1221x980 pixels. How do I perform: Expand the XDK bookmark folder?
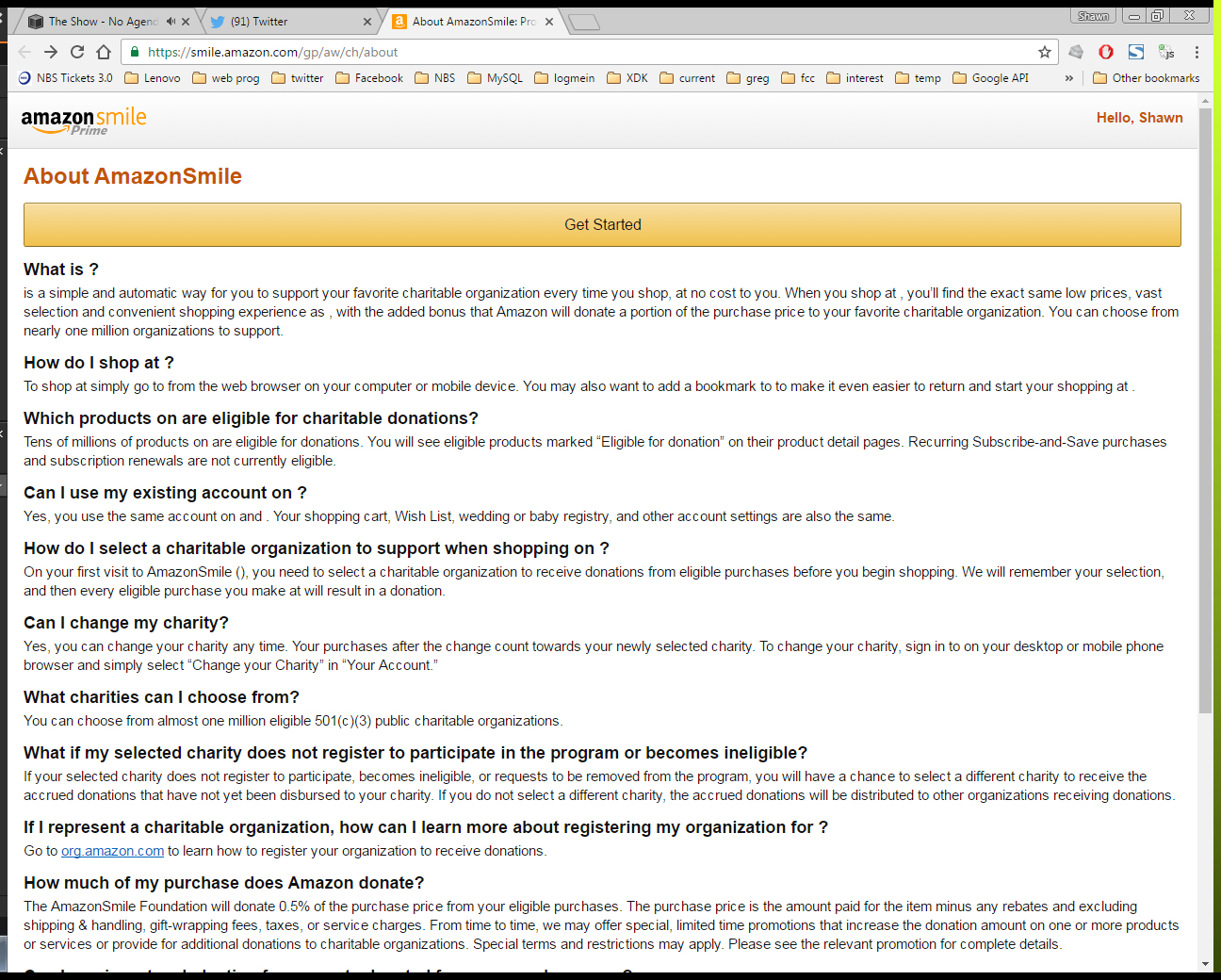627,78
